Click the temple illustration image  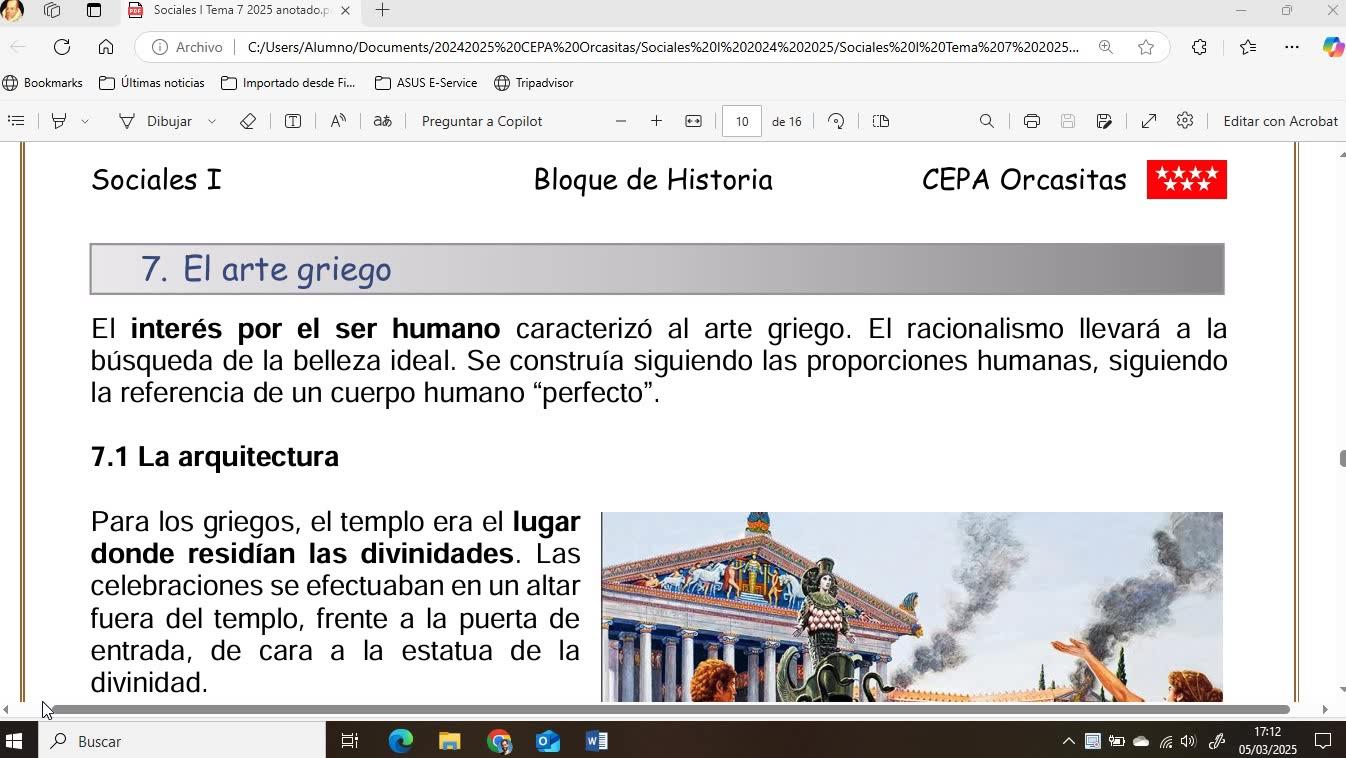click(912, 607)
